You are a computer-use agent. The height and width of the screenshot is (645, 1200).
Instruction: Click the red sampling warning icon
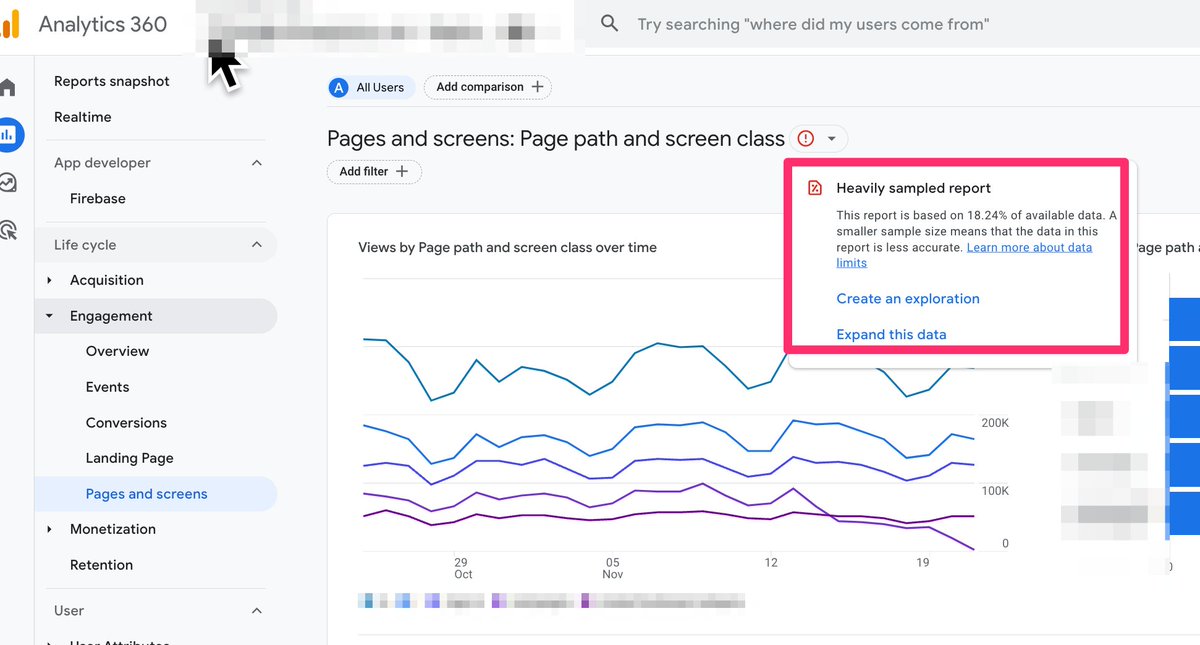point(806,139)
